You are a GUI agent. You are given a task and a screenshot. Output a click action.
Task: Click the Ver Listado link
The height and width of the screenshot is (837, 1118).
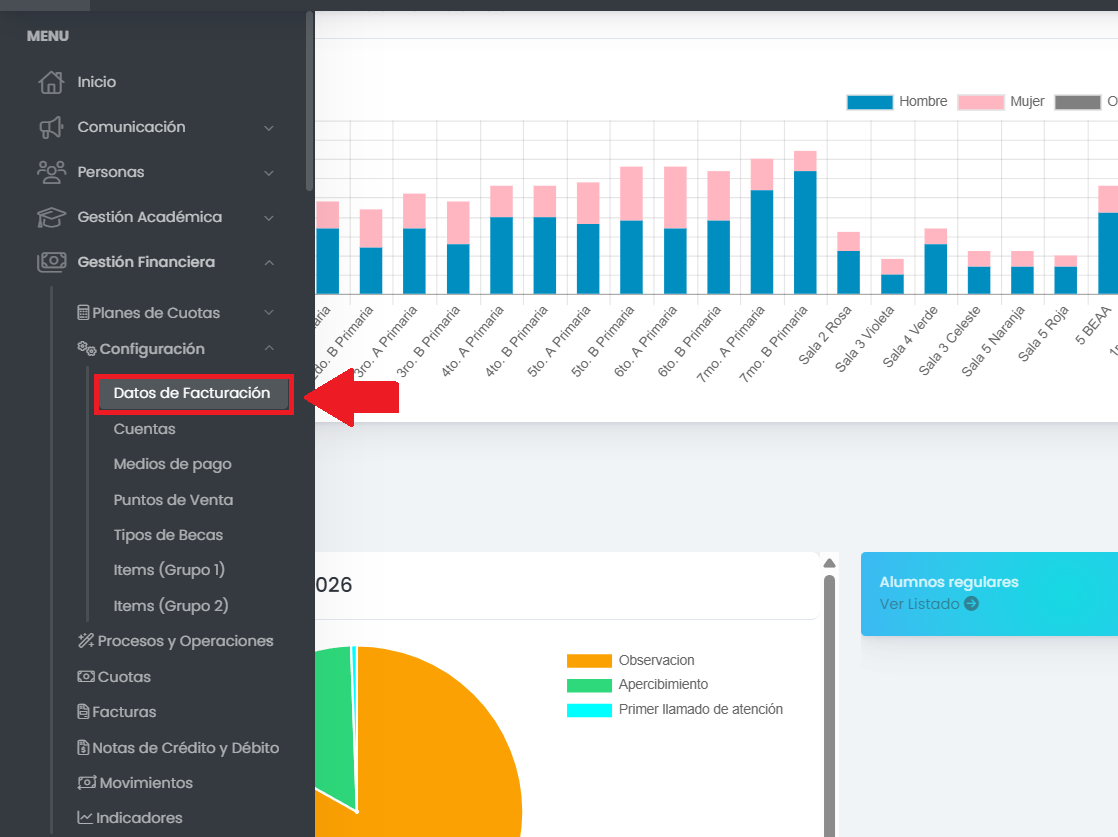coord(919,604)
